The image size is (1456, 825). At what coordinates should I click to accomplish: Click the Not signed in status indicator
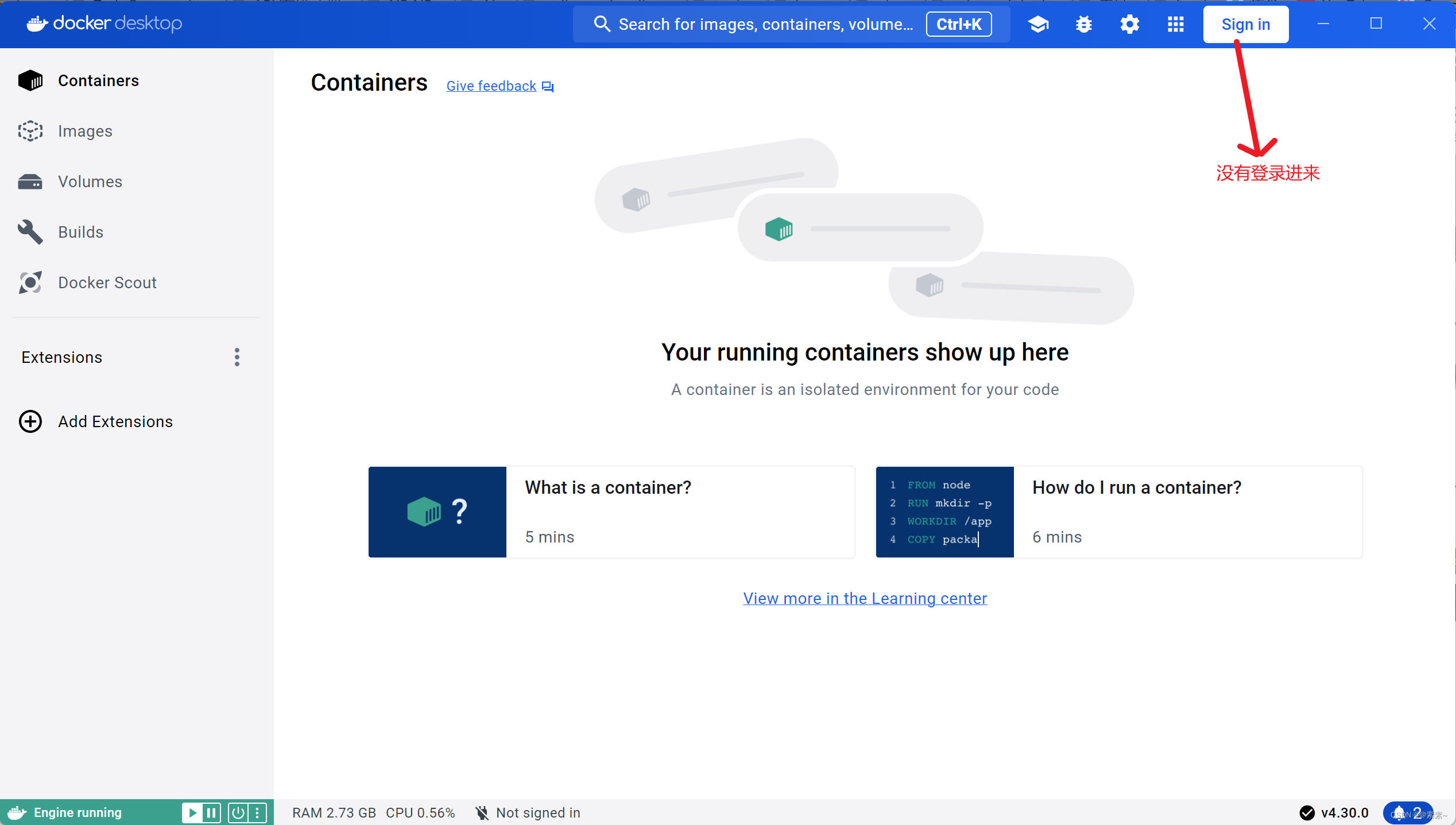point(528,812)
